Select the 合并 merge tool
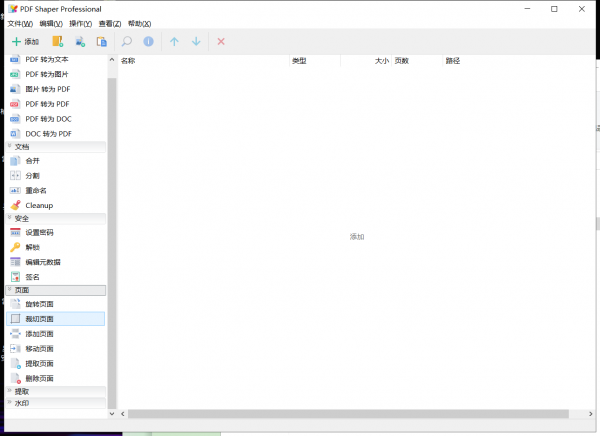 tap(56, 161)
